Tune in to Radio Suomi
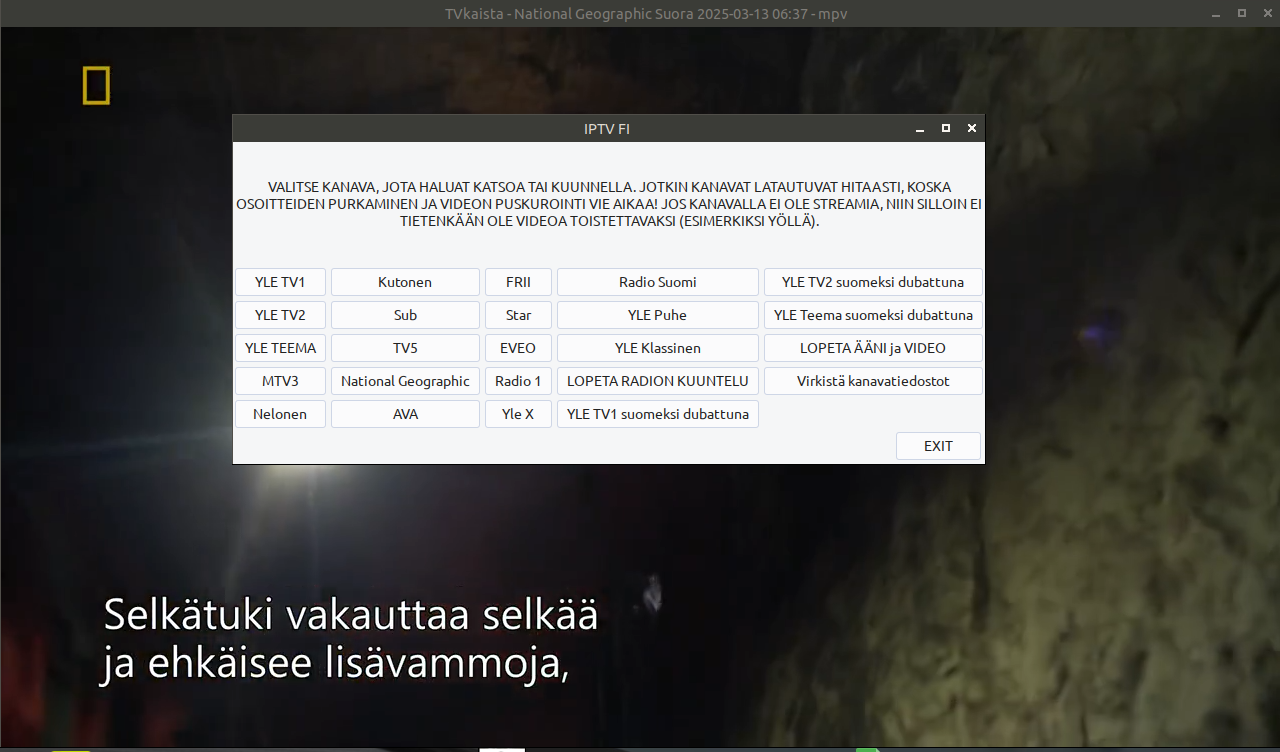Image resolution: width=1280 pixels, height=752 pixels. click(x=657, y=282)
